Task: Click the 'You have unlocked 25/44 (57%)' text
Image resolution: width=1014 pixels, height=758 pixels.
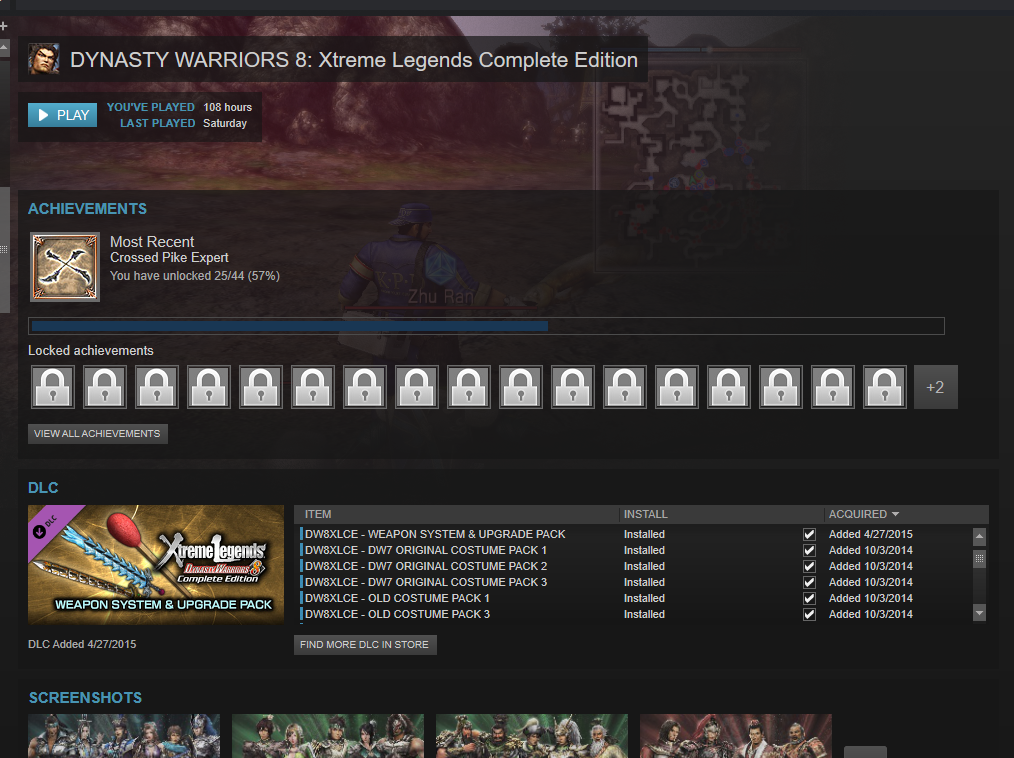Action: tap(195, 276)
